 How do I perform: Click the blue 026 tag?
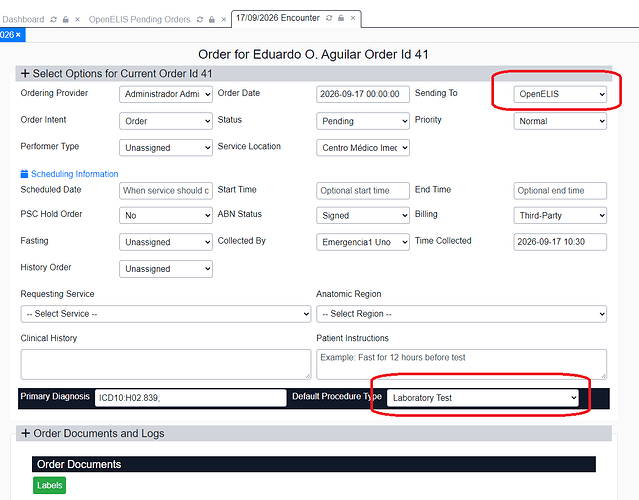(12, 35)
